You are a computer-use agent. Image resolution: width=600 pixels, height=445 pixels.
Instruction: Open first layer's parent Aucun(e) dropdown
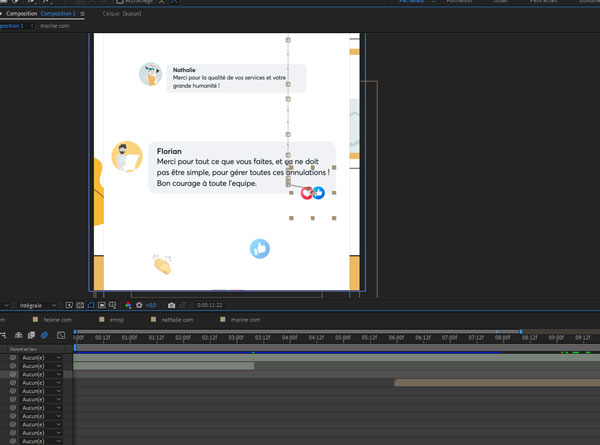coord(39,357)
